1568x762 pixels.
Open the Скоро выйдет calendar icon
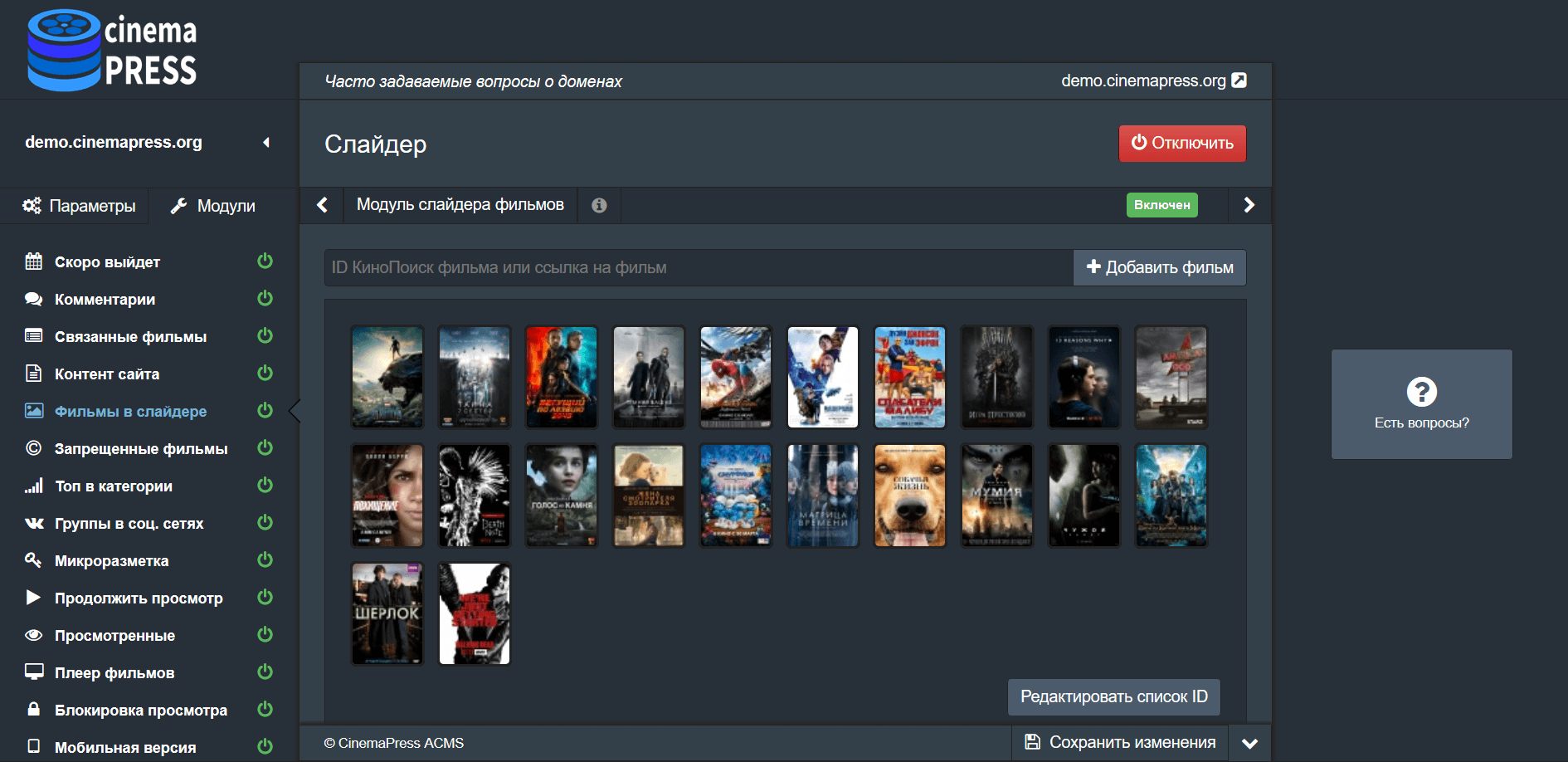coord(33,262)
